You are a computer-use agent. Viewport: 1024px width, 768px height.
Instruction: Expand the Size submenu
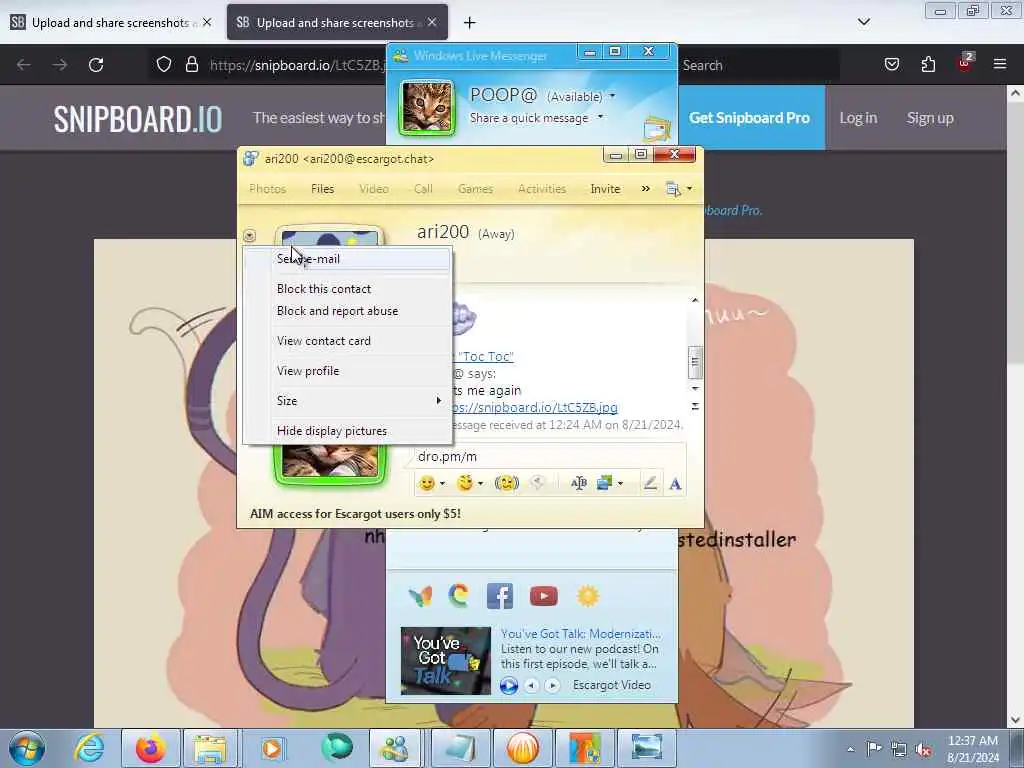348,401
